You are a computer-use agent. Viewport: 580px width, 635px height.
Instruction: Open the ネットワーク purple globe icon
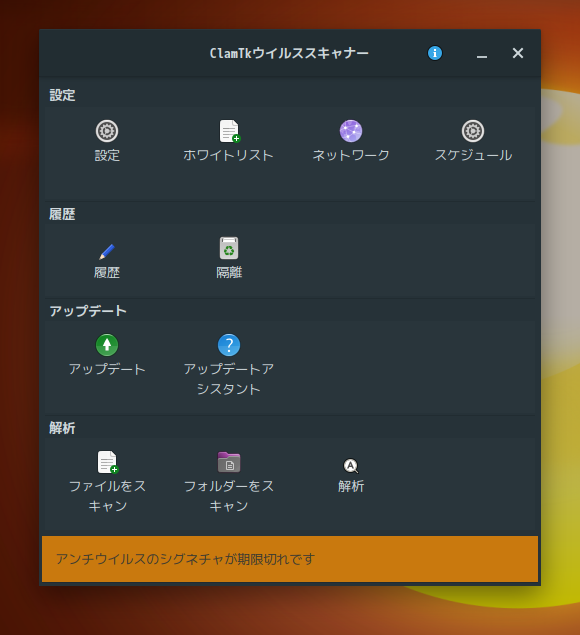[351, 131]
